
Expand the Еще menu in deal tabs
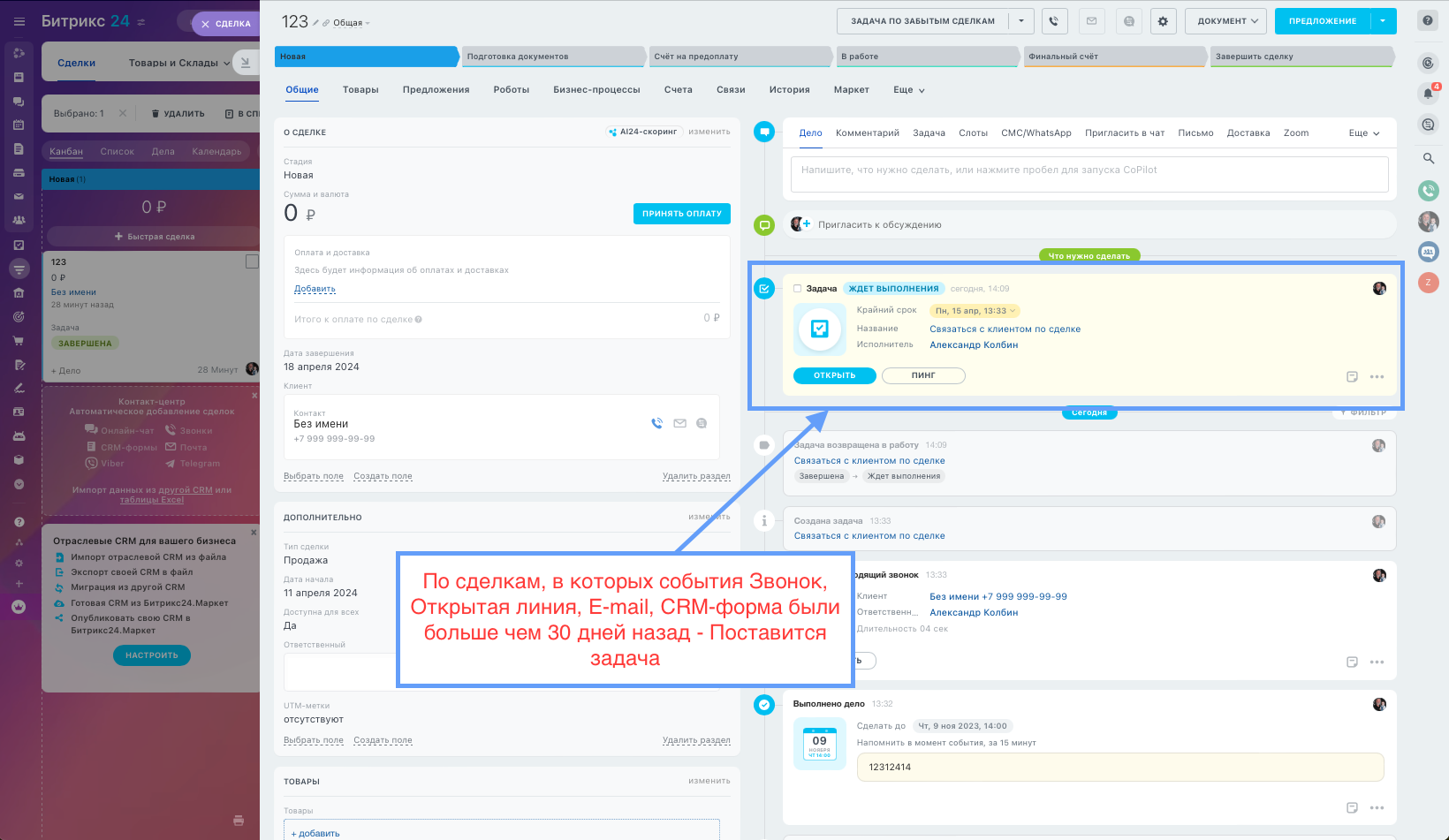(x=908, y=90)
